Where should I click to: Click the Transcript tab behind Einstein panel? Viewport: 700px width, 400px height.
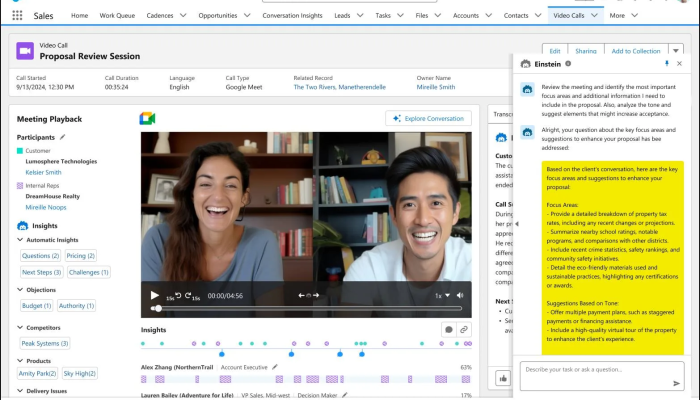coord(503,114)
